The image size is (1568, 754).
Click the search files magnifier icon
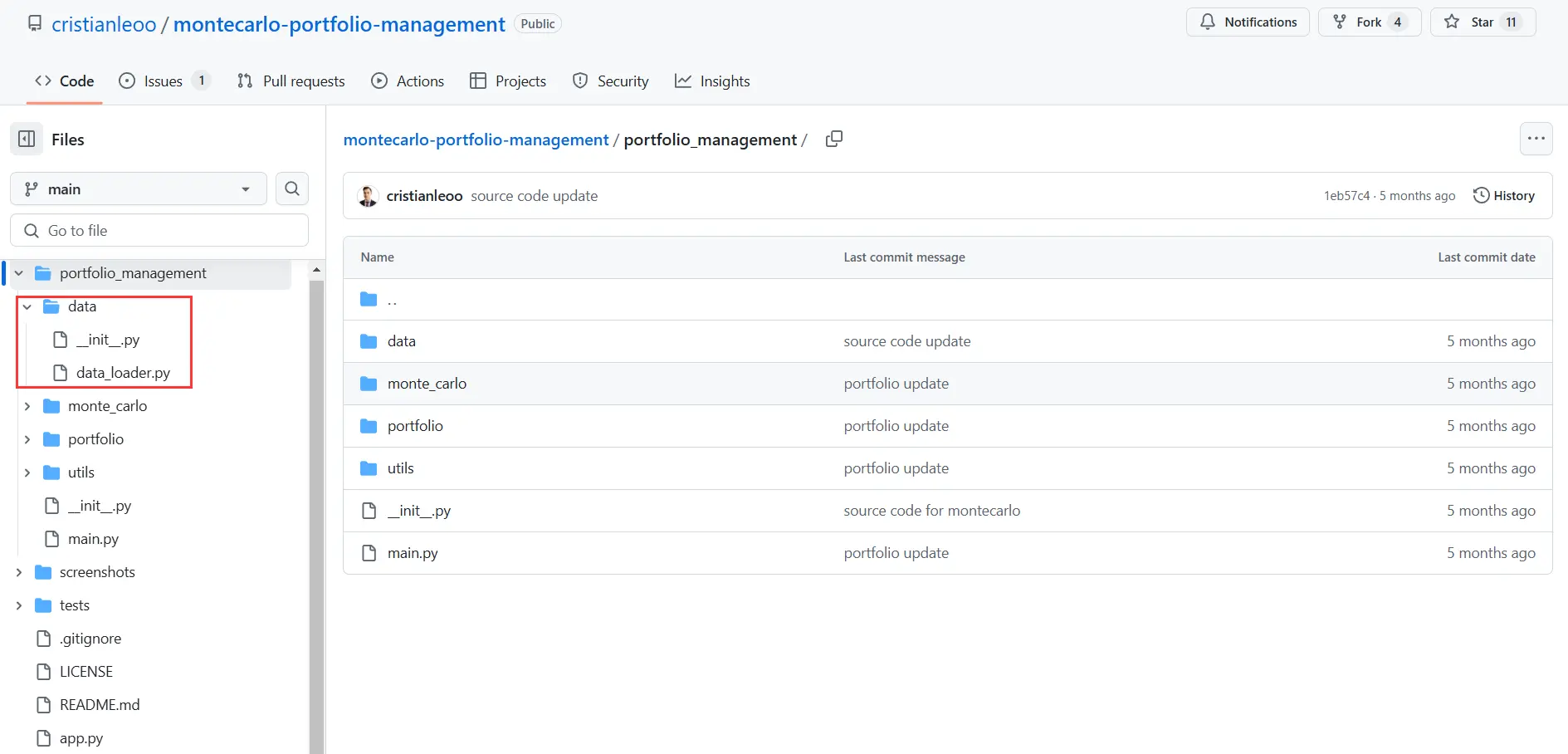[292, 188]
